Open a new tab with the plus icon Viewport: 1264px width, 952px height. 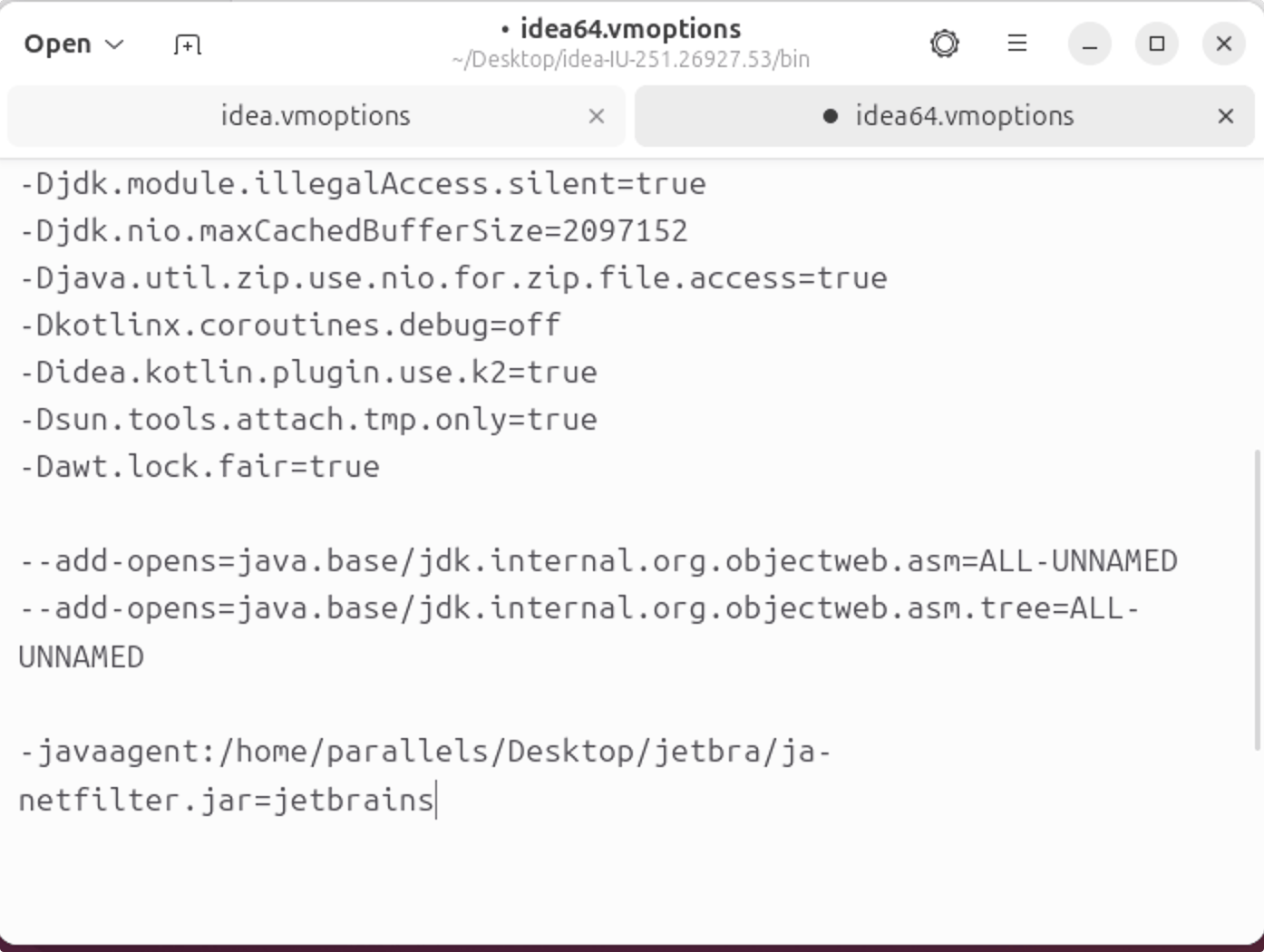(x=187, y=44)
